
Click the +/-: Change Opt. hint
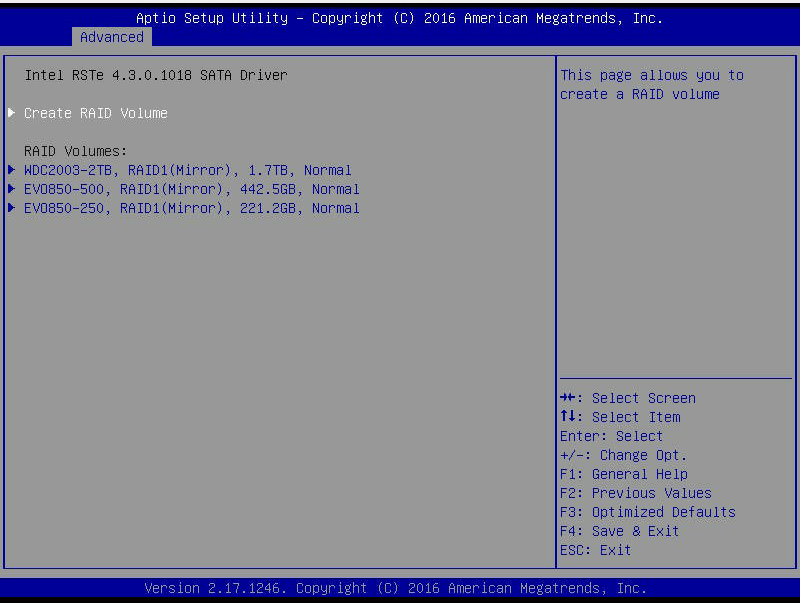(623, 455)
